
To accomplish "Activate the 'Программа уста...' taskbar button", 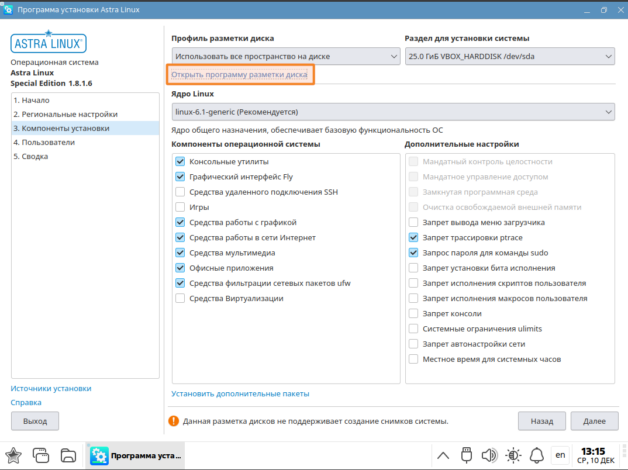I will 135,456.
